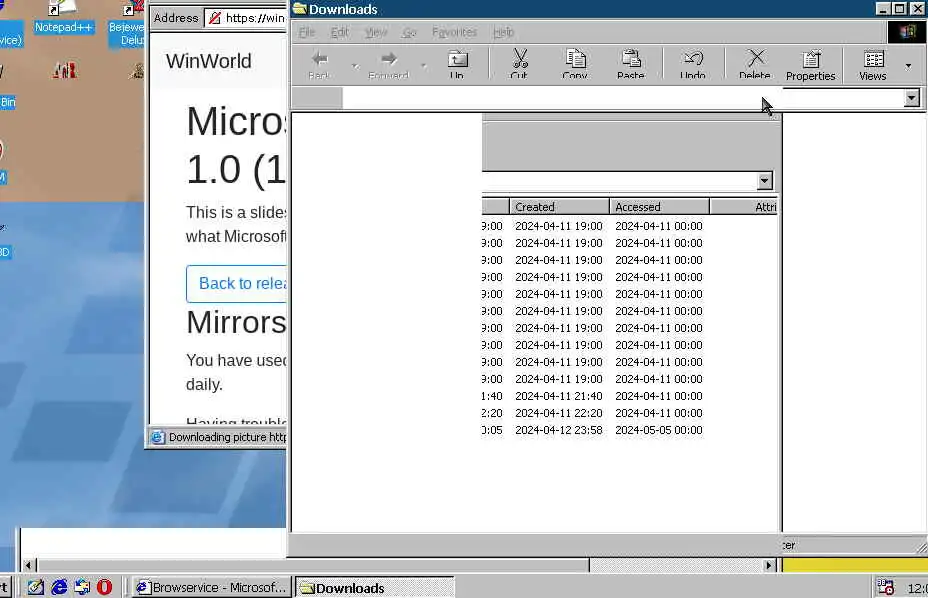Open the Go menu
The height and width of the screenshot is (598, 928).
(x=410, y=32)
